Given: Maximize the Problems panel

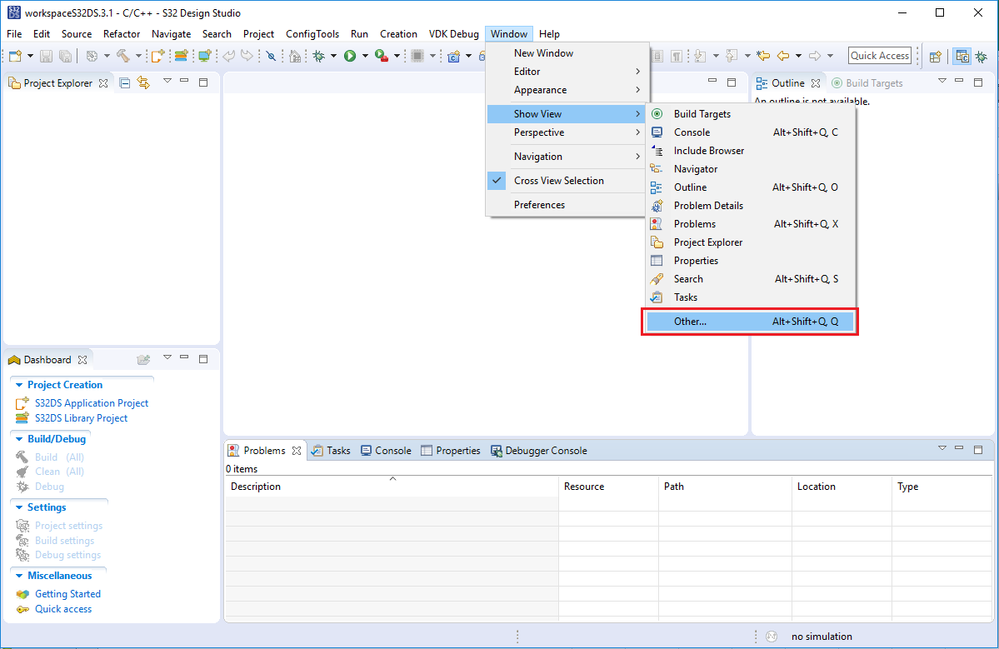Looking at the screenshot, I should click(978, 449).
